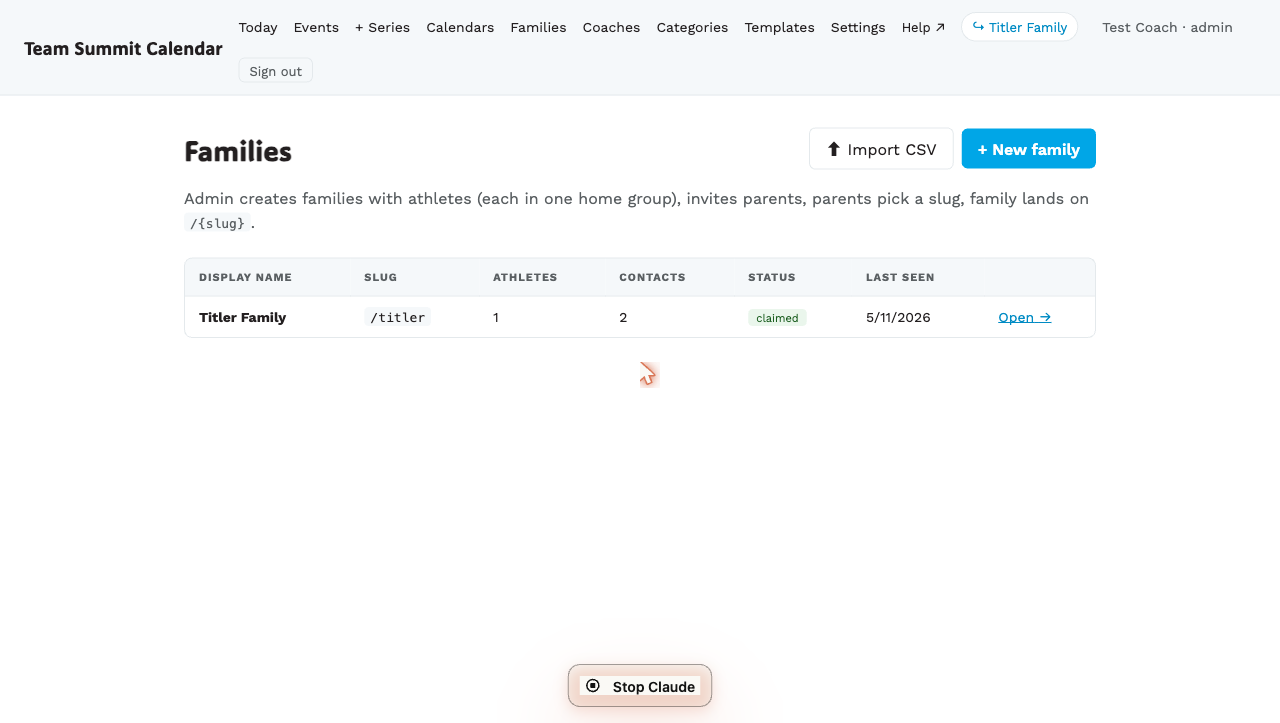Click the Team Summit Calendar logo title

(123, 48)
